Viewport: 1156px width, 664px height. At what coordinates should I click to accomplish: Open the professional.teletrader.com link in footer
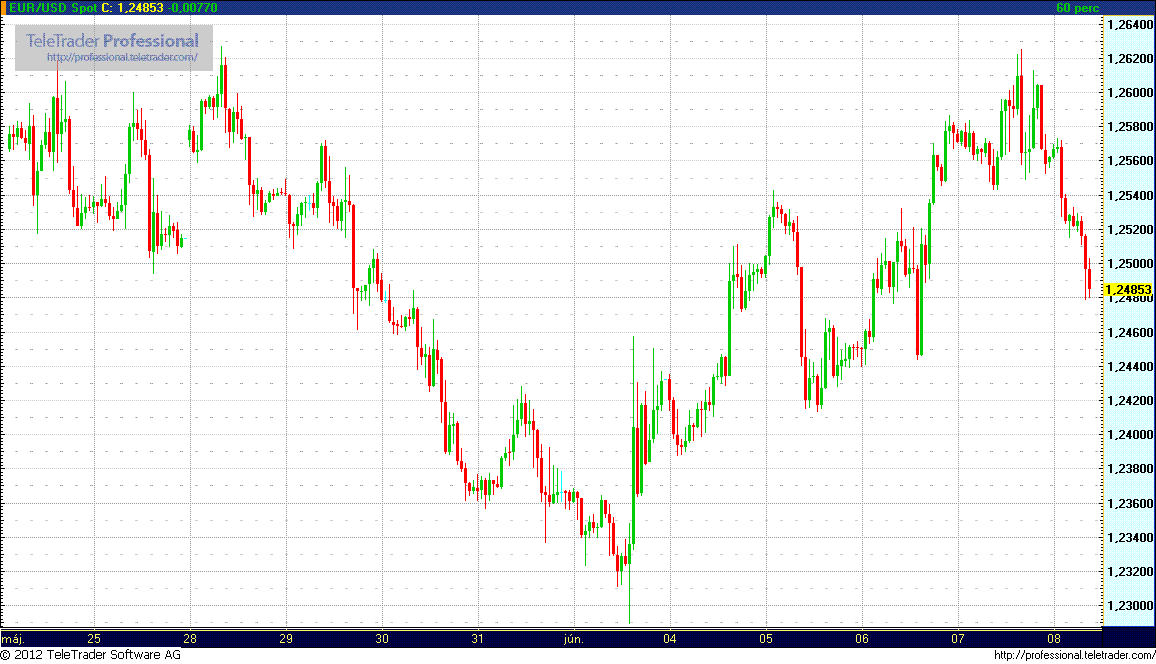(x=1074, y=655)
